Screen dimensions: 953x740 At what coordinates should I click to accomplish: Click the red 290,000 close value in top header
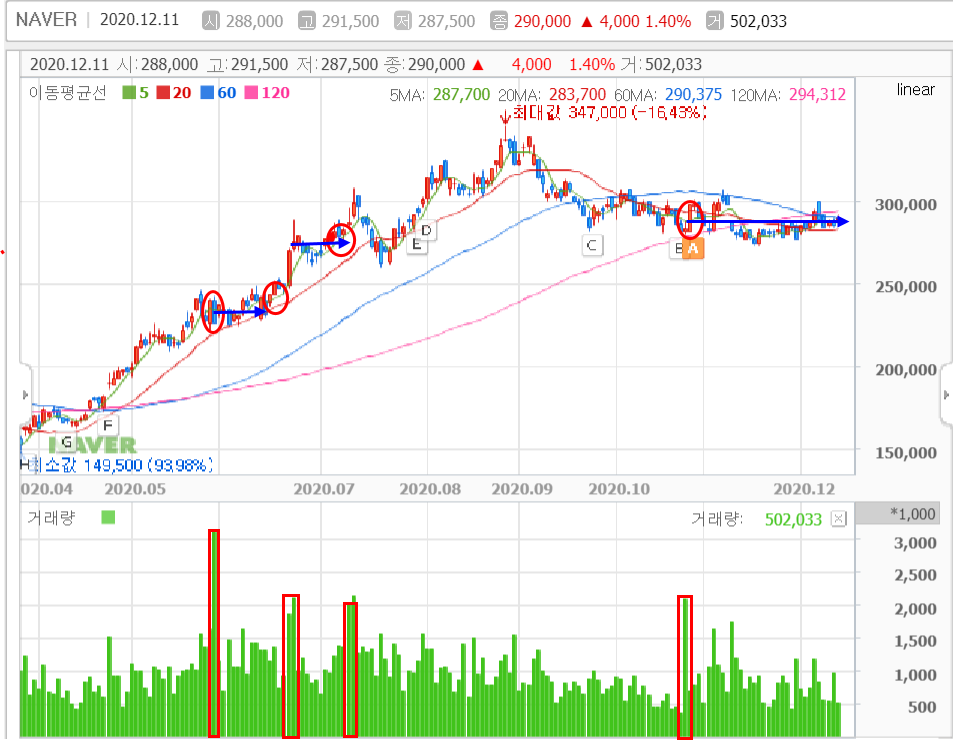pos(542,21)
